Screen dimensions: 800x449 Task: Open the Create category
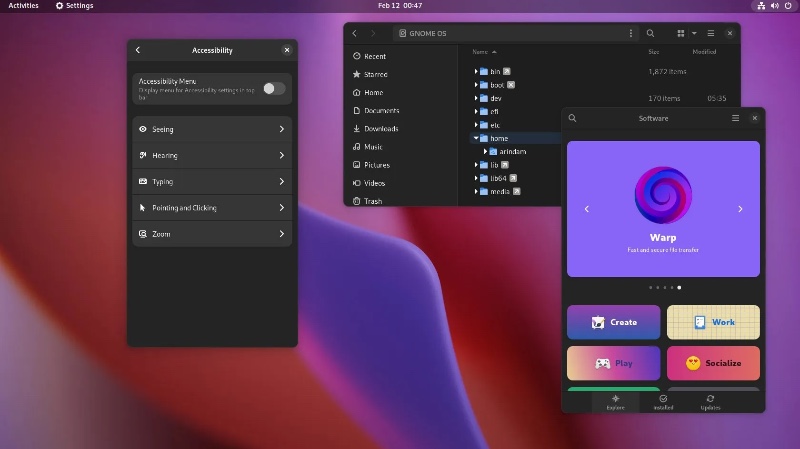click(x=613, y=322)
